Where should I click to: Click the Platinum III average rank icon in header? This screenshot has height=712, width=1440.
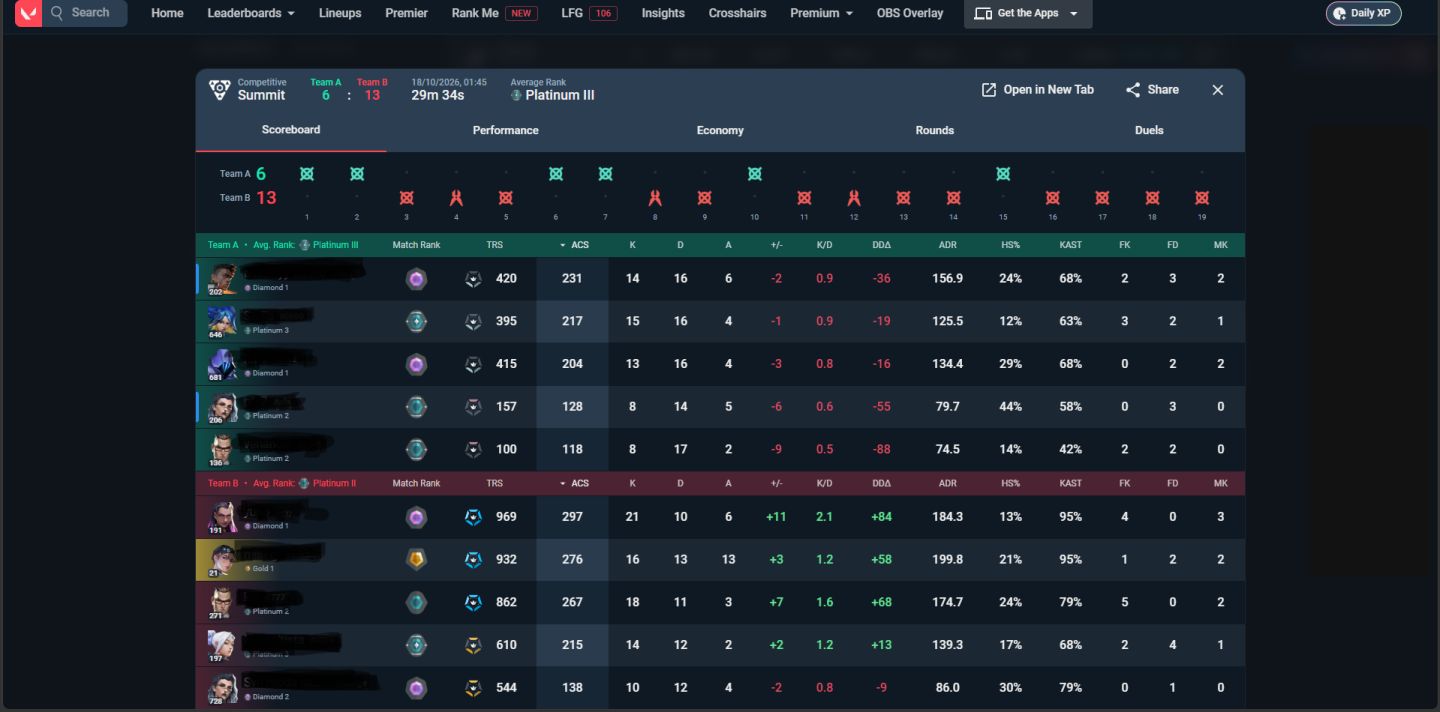point(516,96)
